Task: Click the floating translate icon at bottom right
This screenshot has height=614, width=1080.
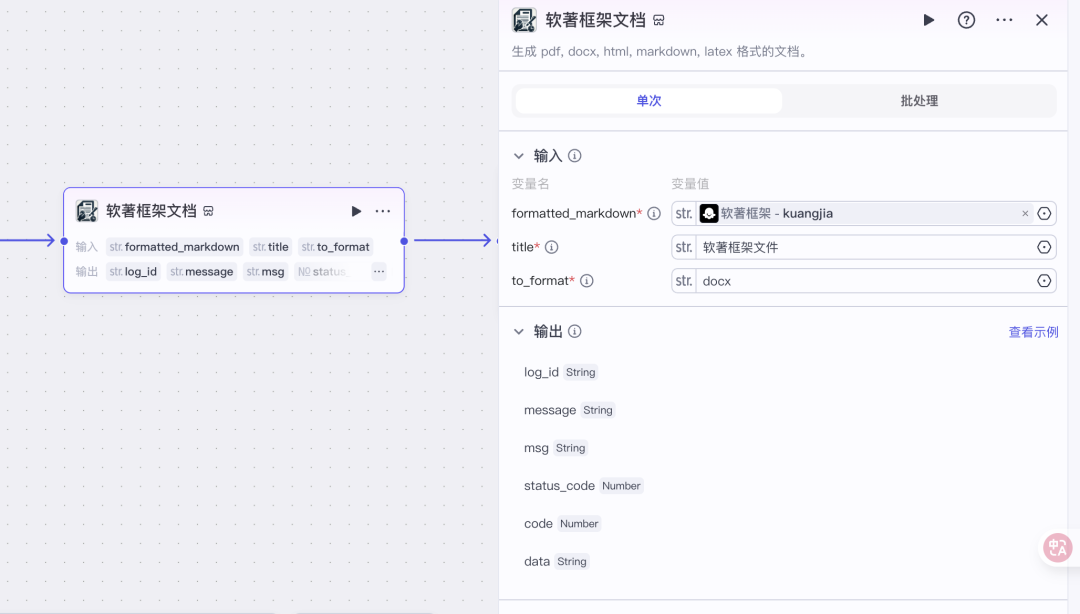Action: click(1057, 548)
